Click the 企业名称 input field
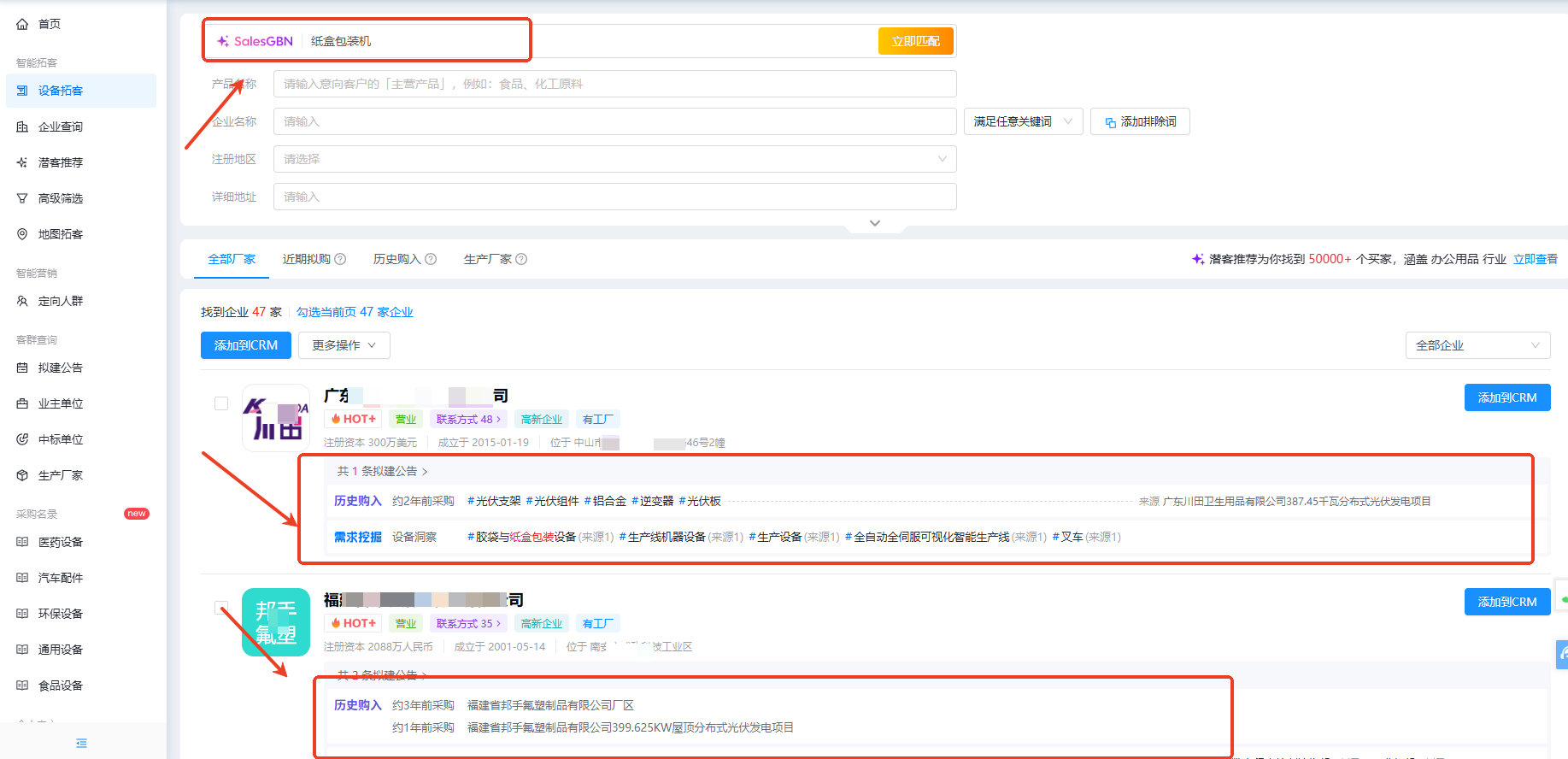 coord(614,121)
